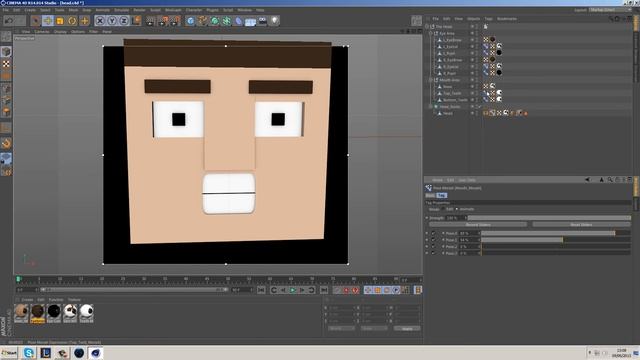This screenshot has height=360, width=640.
Task: Open the Bookmarks menu in Object Manager
Action: [507, 19]
